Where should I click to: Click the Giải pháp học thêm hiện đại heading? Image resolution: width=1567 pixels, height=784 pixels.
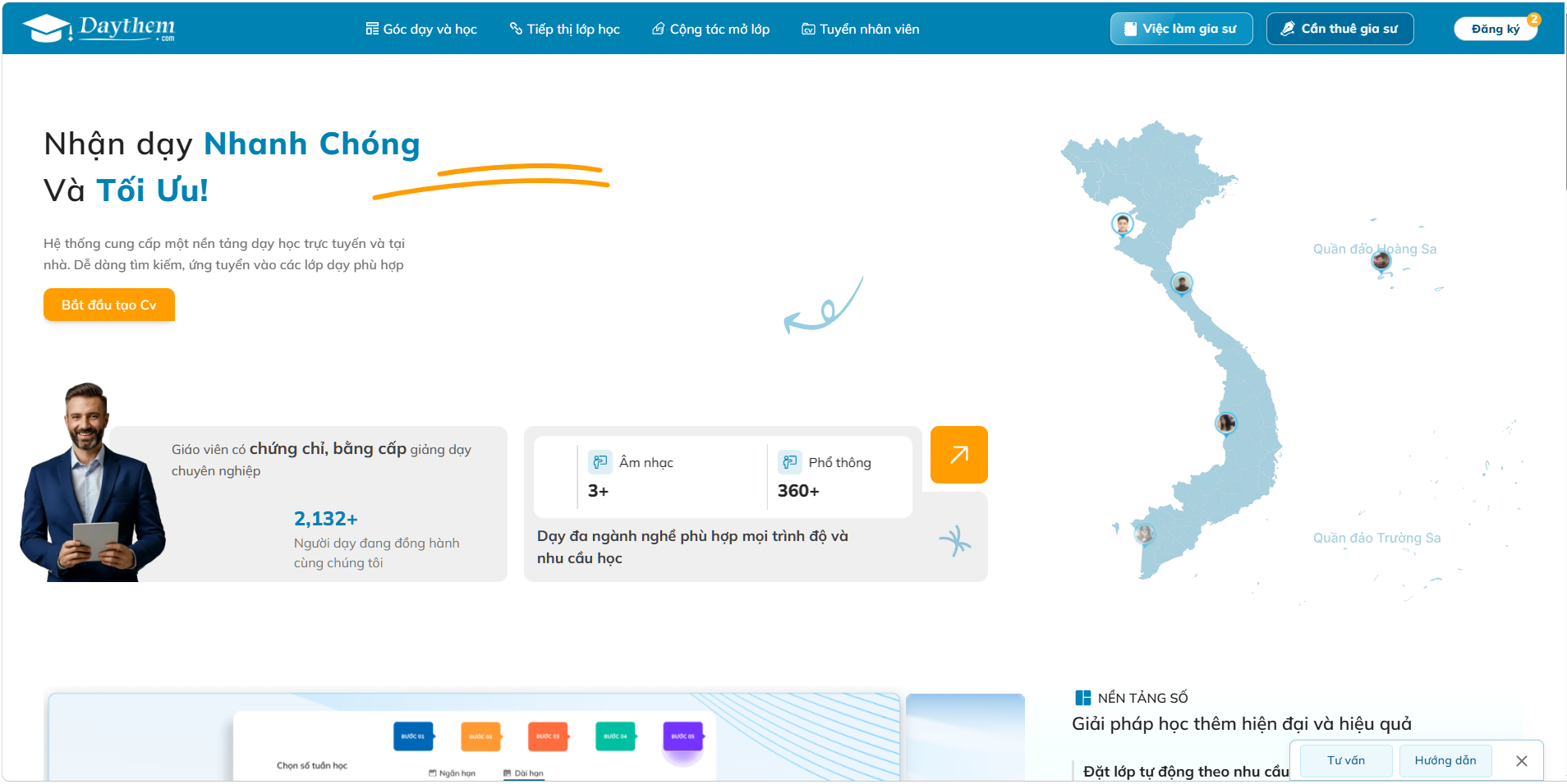(x=1241, y=724)
